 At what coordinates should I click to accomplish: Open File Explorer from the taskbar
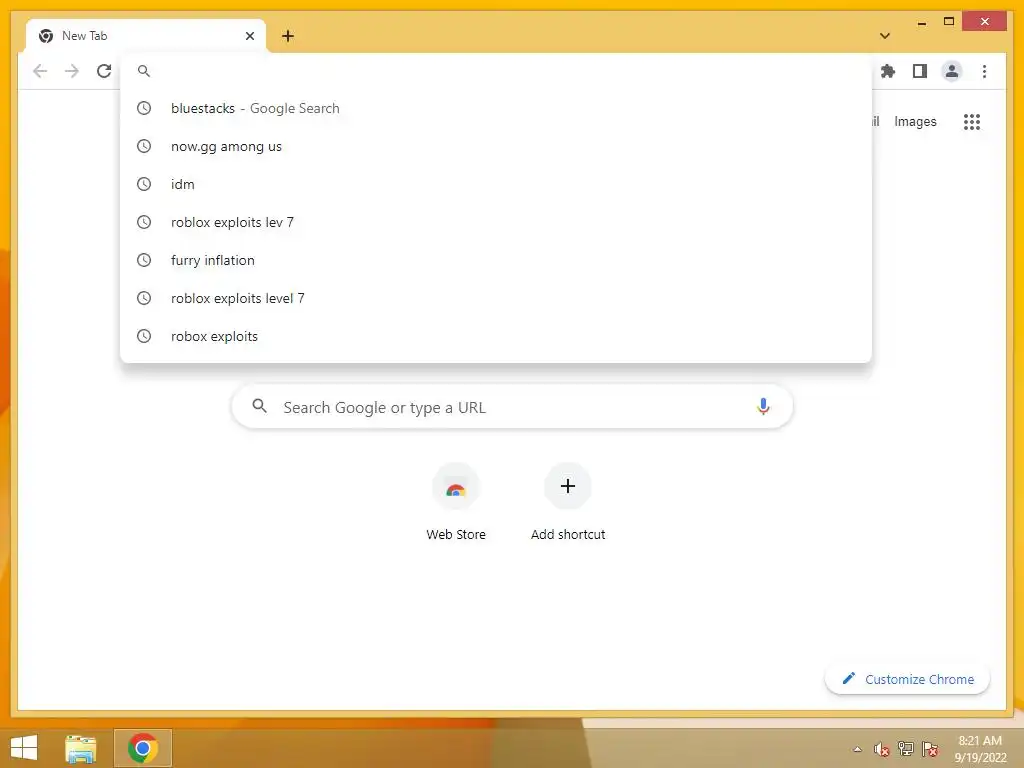coord(80,748)
